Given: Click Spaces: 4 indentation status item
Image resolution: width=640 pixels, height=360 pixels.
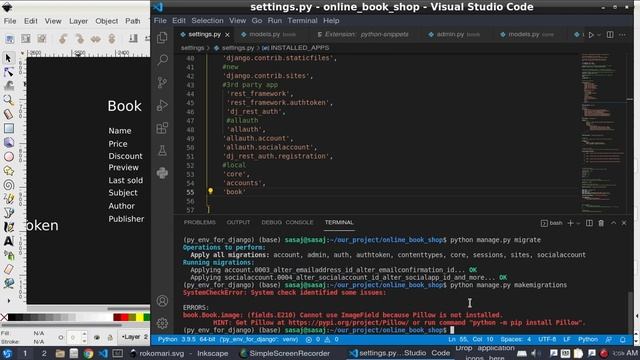Looking at the screenshot, I should click(x=516, y=340).
